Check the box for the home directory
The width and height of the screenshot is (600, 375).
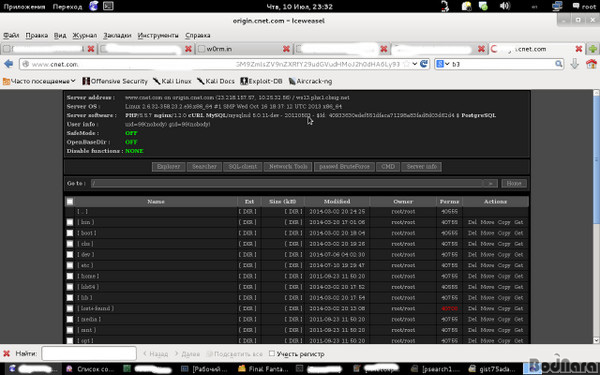click(x=70, y=276)
